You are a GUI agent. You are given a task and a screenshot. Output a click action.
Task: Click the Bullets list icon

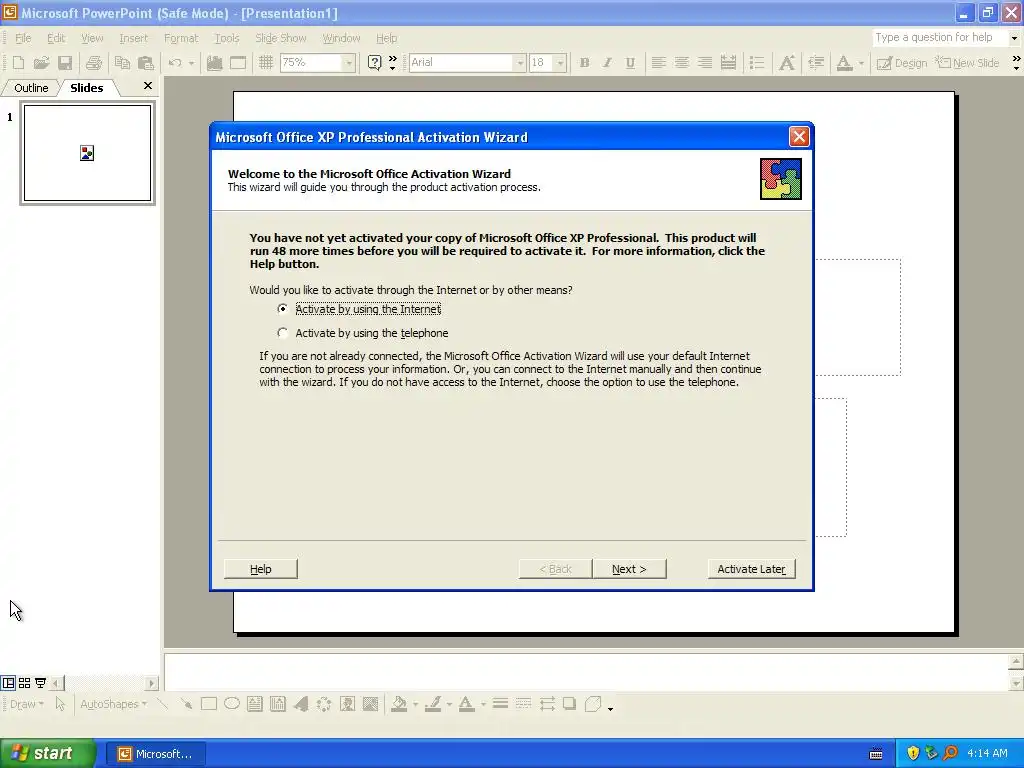pyautogui.click(x=757, y=63)
